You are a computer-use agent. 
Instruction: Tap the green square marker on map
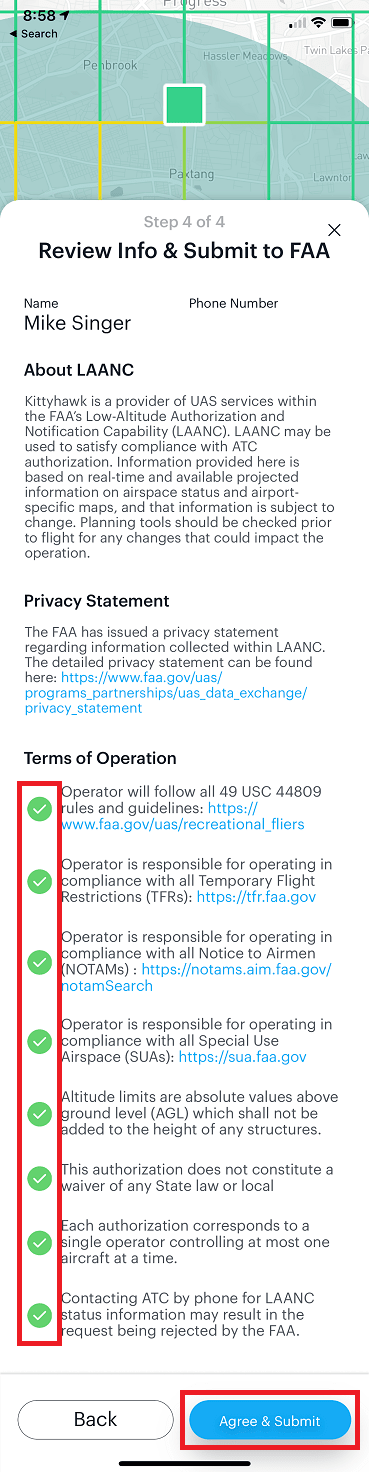[184, 105]
